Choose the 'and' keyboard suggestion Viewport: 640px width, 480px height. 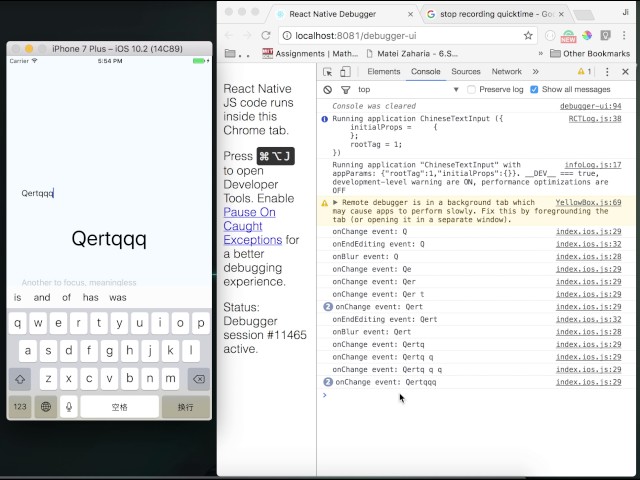tap(42, 298)
